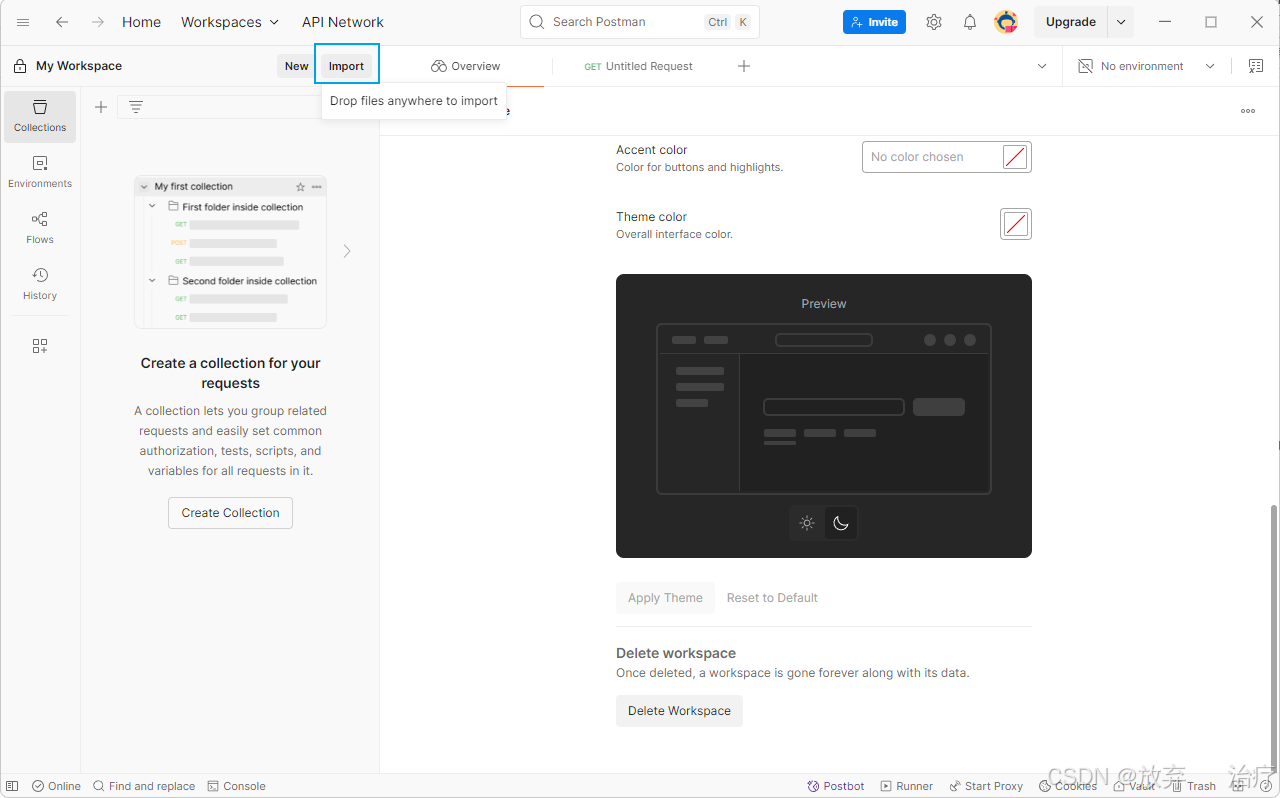Click the plus icon to create a collection
The height and width of the screenshot is (798, 1280).
click(101, 107)
